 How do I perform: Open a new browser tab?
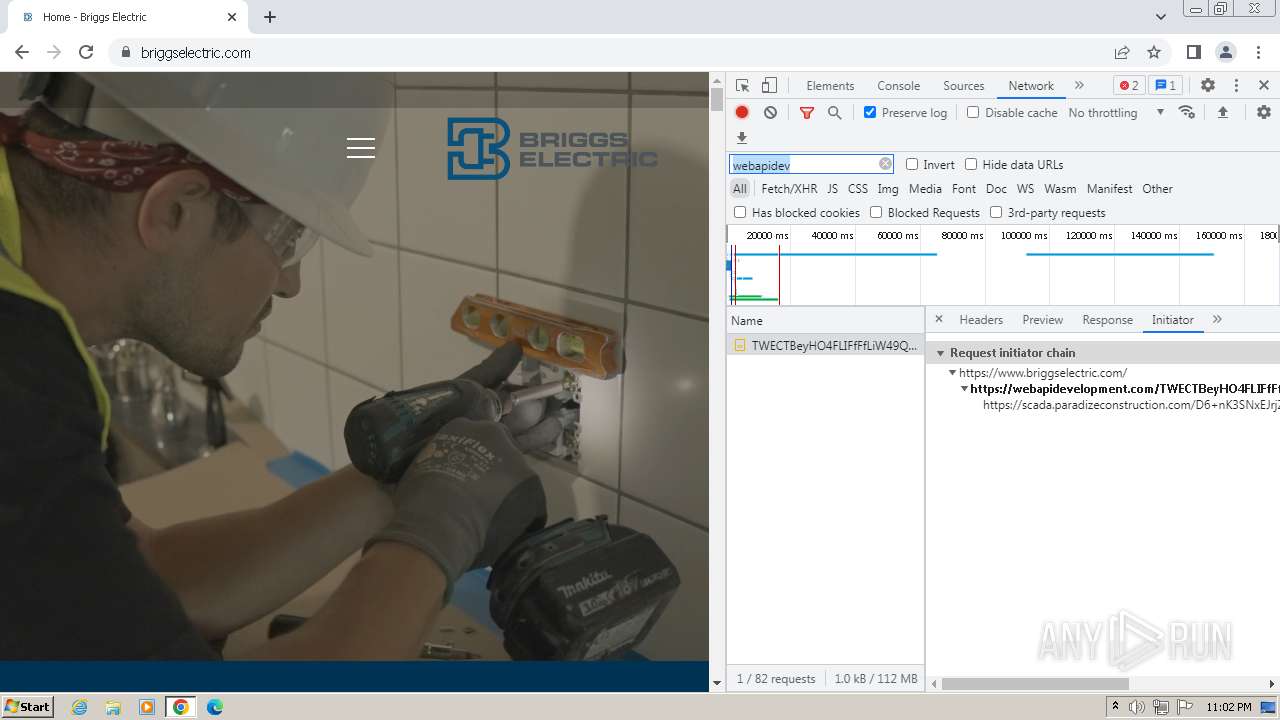point(270,17)
